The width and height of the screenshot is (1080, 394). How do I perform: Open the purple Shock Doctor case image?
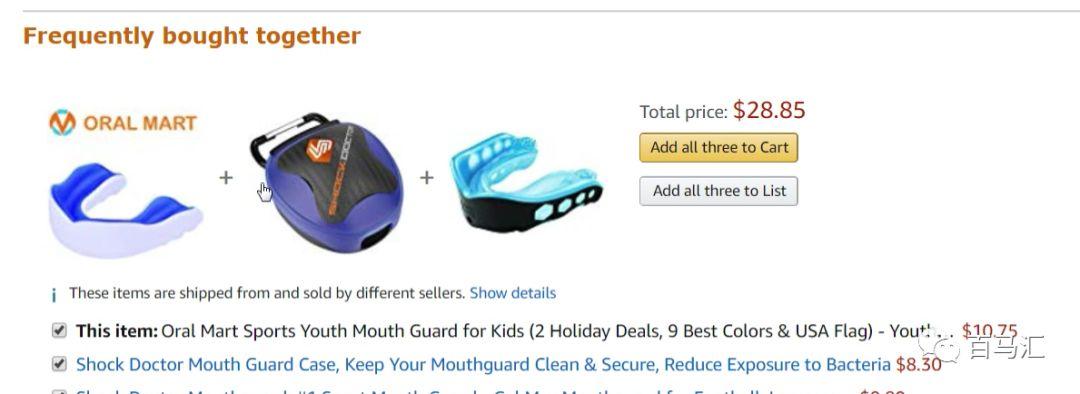click(326, 183)
